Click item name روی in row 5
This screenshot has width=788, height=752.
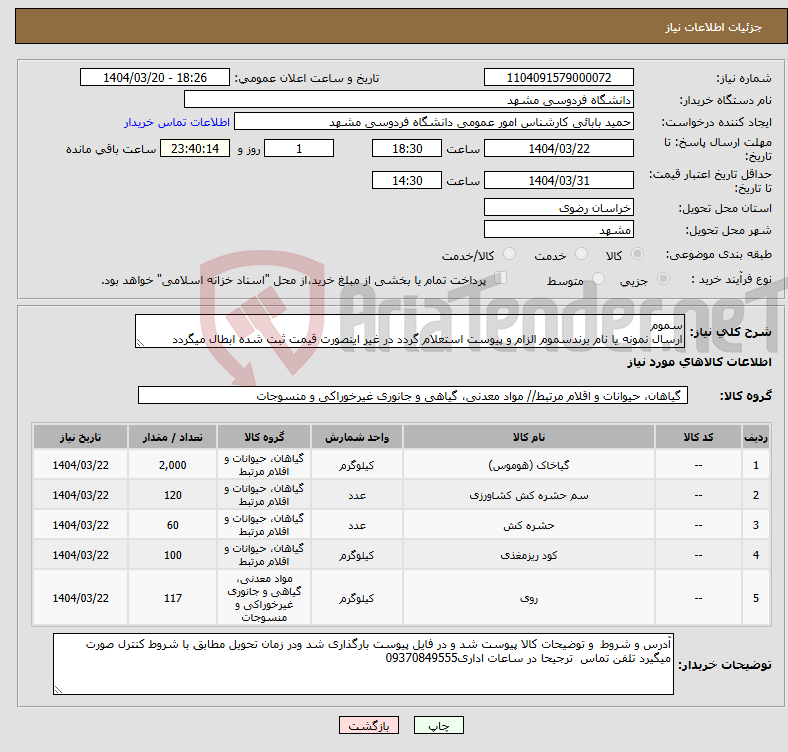(529, 598)
